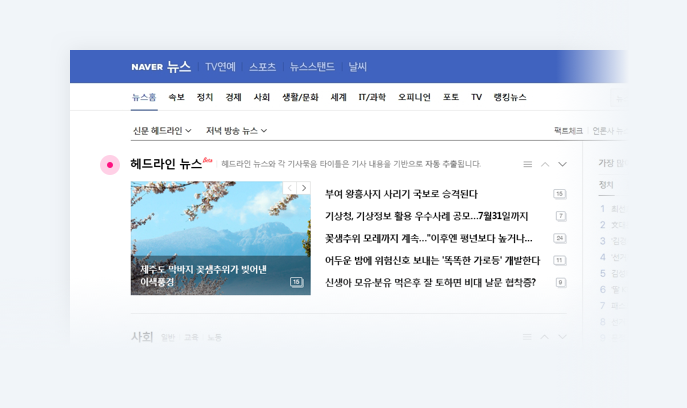The height and width of the screenshot is (408, 687).
Task: Move the 사회 section down
Action: tap(562, 337)
